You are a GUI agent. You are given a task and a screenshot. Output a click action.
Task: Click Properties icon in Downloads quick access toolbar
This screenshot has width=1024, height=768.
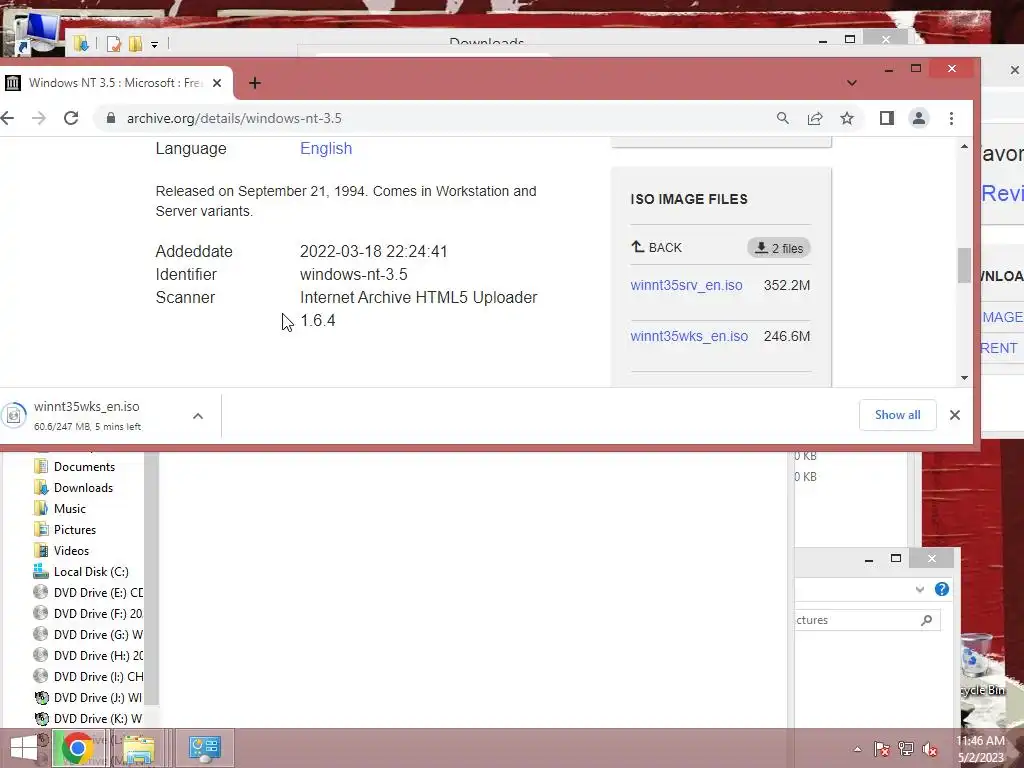tap(114, 44)
